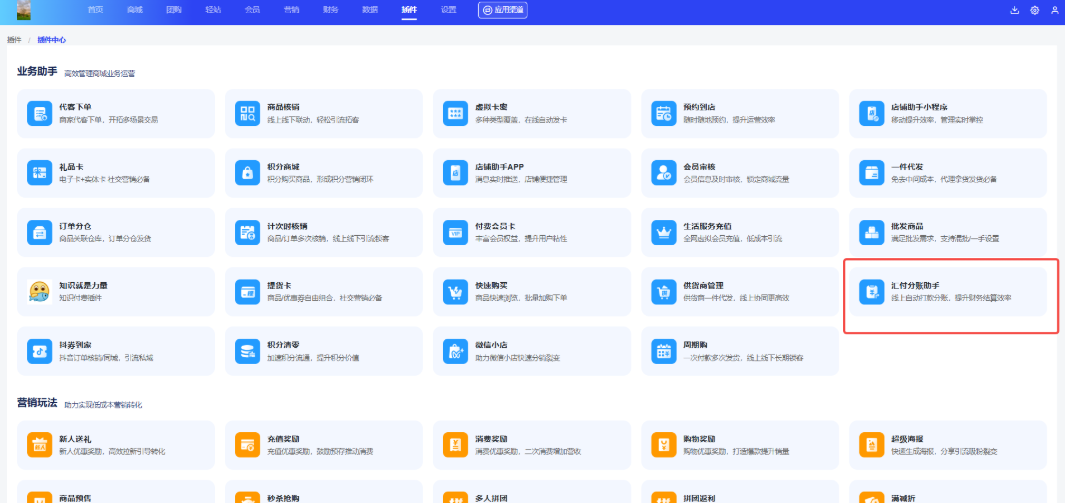Open the 会员审核 member icon
This screenshot has width=1065, height=503.
(663, 172)
